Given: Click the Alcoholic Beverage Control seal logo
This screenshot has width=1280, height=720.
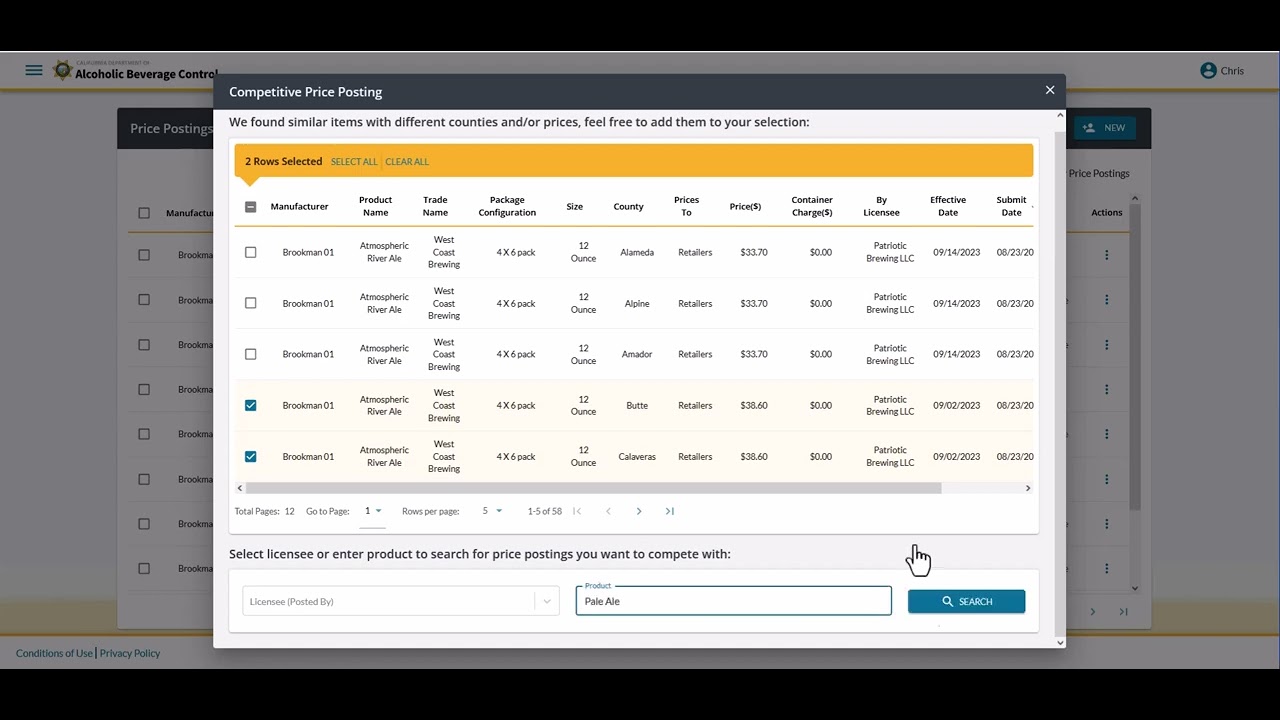Looking at the screenshot, I should coord(63,71).
